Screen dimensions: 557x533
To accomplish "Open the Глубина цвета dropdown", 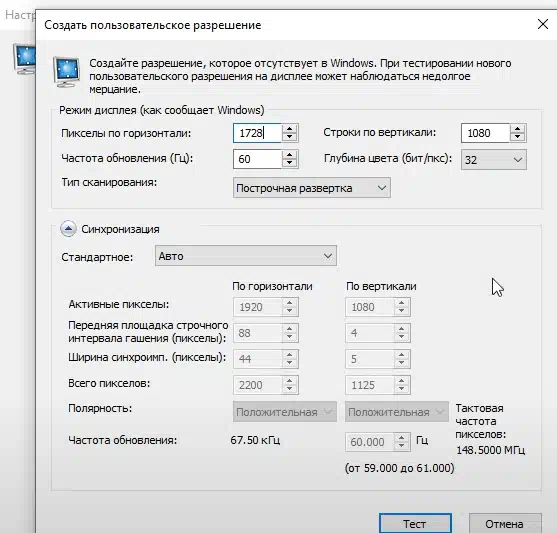I will pyautogui.click(x=494, y=160).
